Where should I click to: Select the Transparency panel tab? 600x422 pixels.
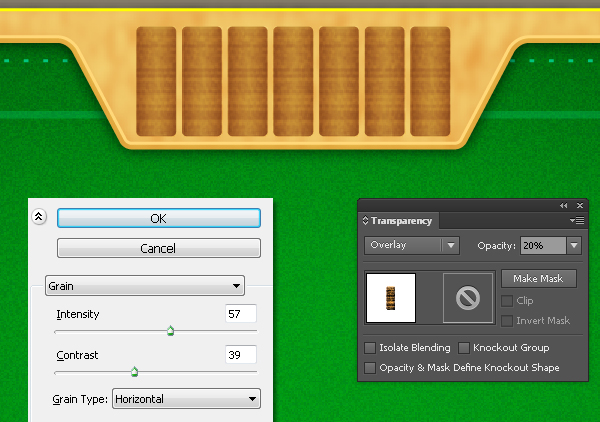point(401,221)
